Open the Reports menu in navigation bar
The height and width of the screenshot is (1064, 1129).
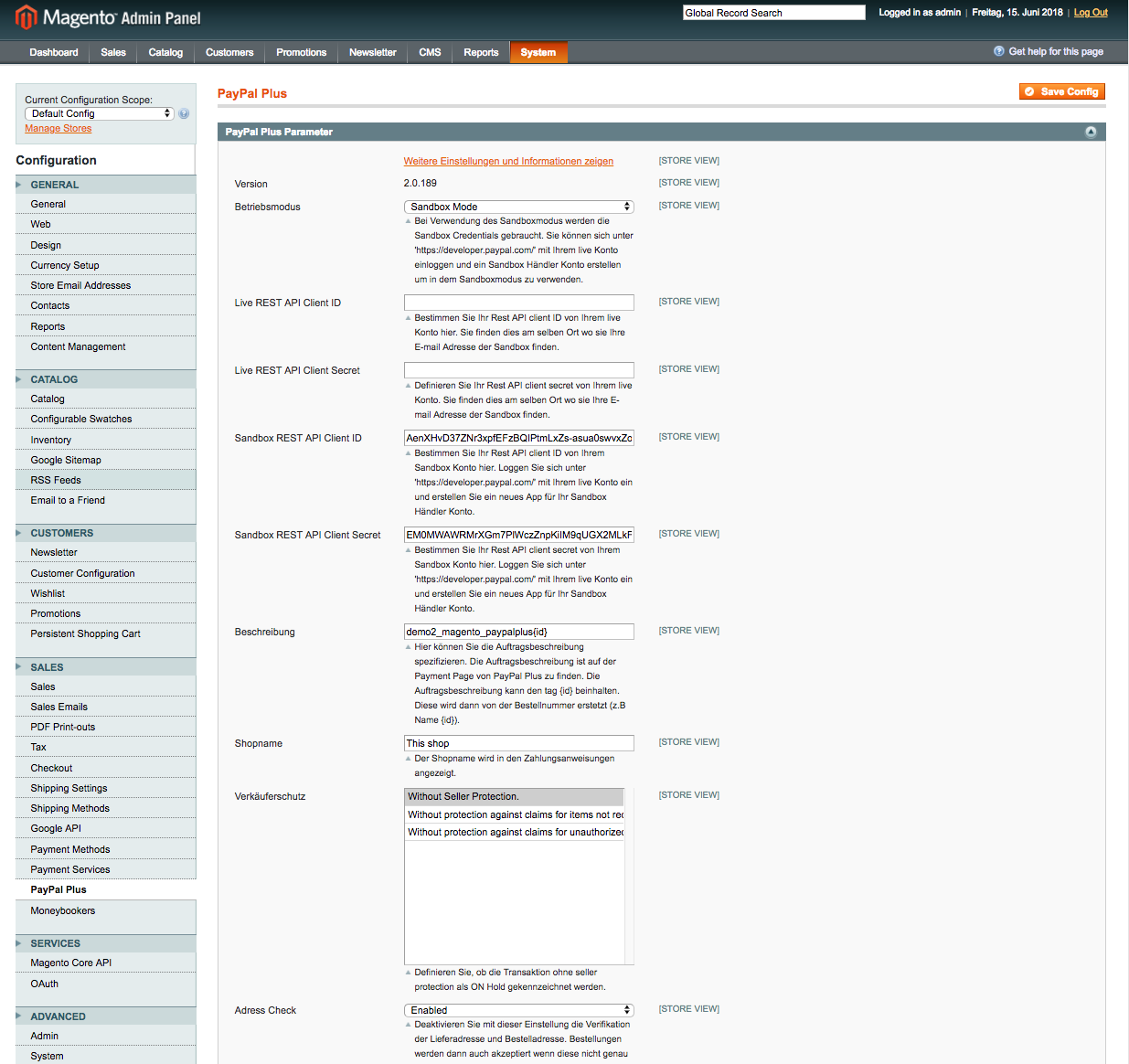point(481,52)
